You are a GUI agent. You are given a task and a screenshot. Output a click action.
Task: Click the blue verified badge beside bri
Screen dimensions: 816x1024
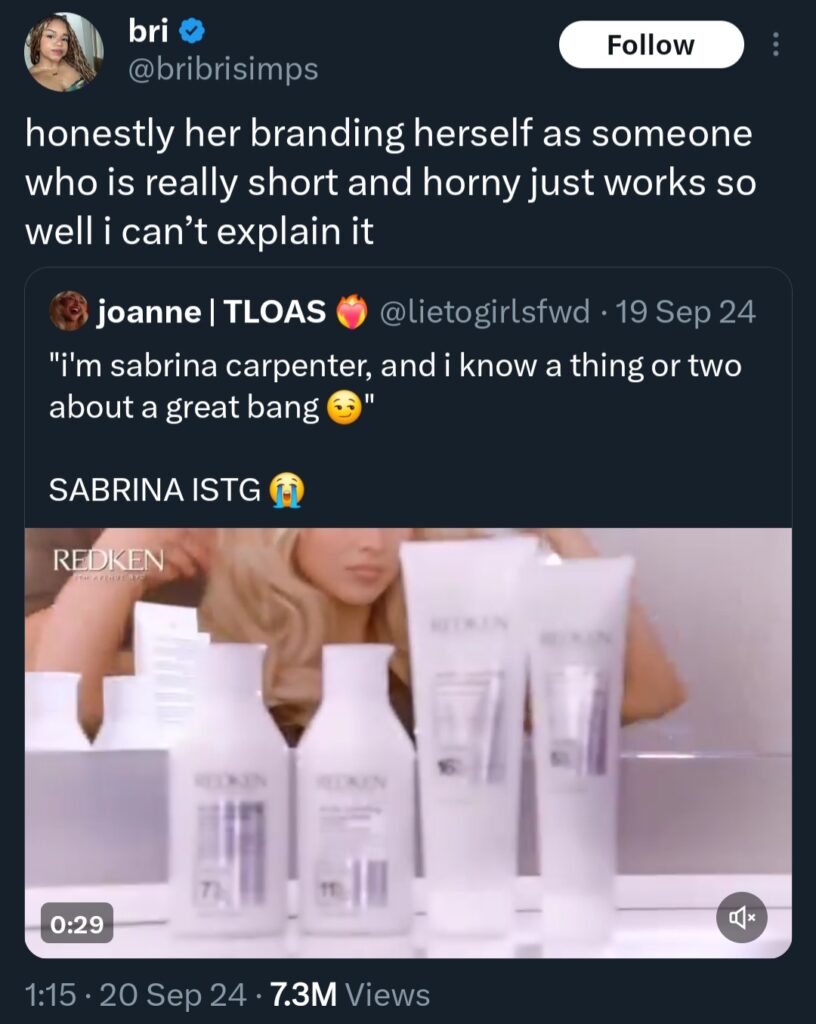point(192,32)
